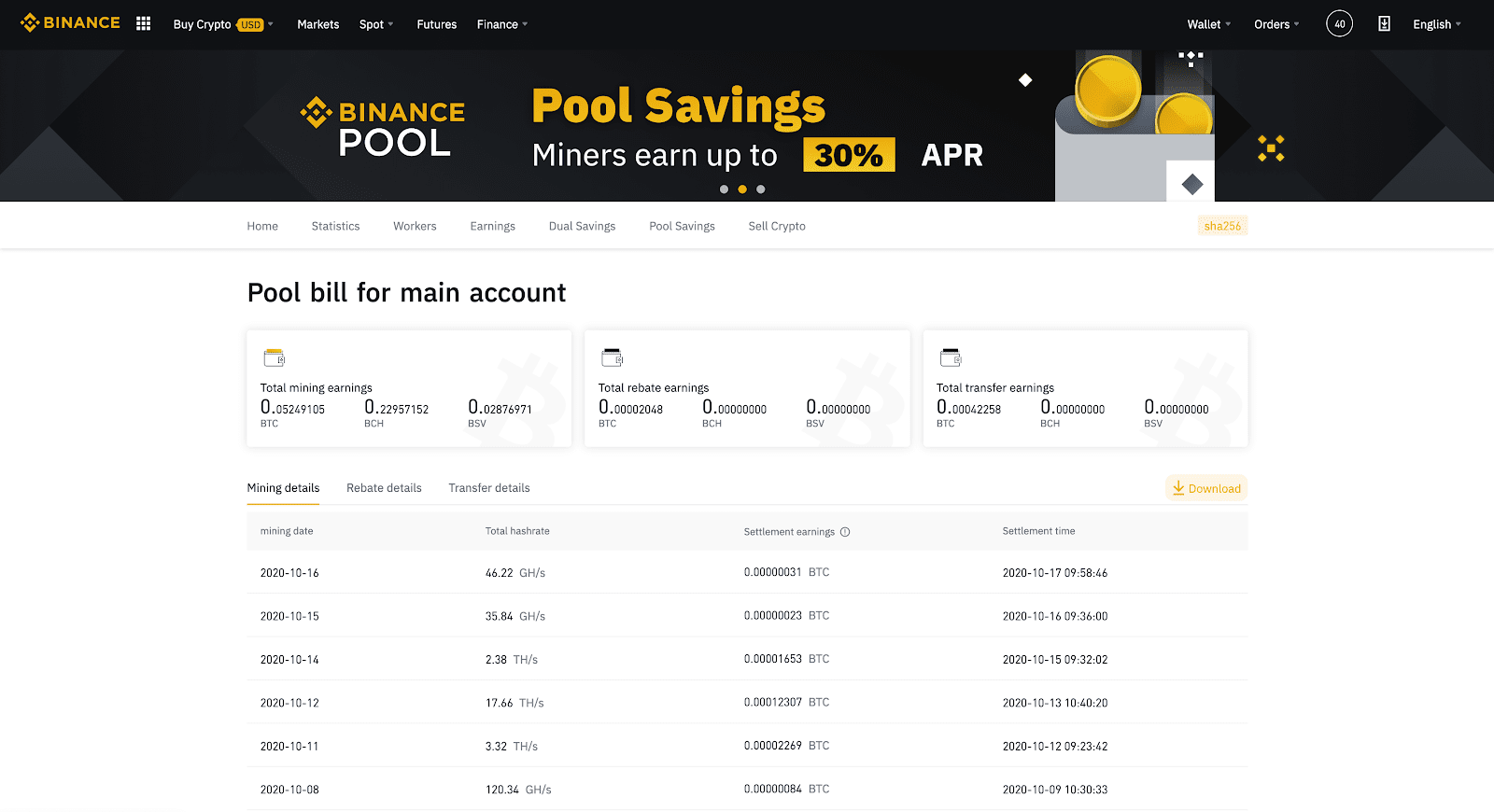Screen dimensions: 1494x812
Task: Click the 120.34 GH/s hashrate cell
Action: (x=518, y=790)
